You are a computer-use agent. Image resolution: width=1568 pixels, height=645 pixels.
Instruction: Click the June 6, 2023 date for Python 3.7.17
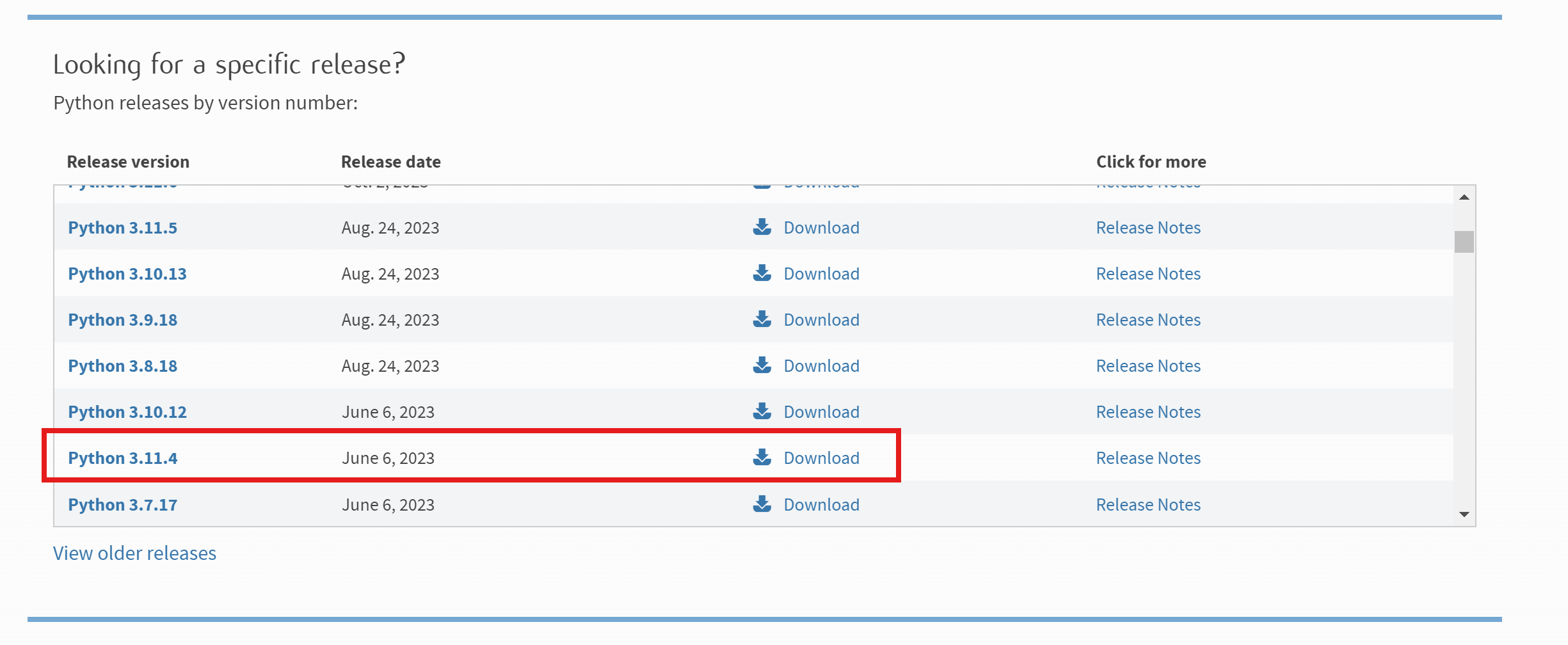388,505
